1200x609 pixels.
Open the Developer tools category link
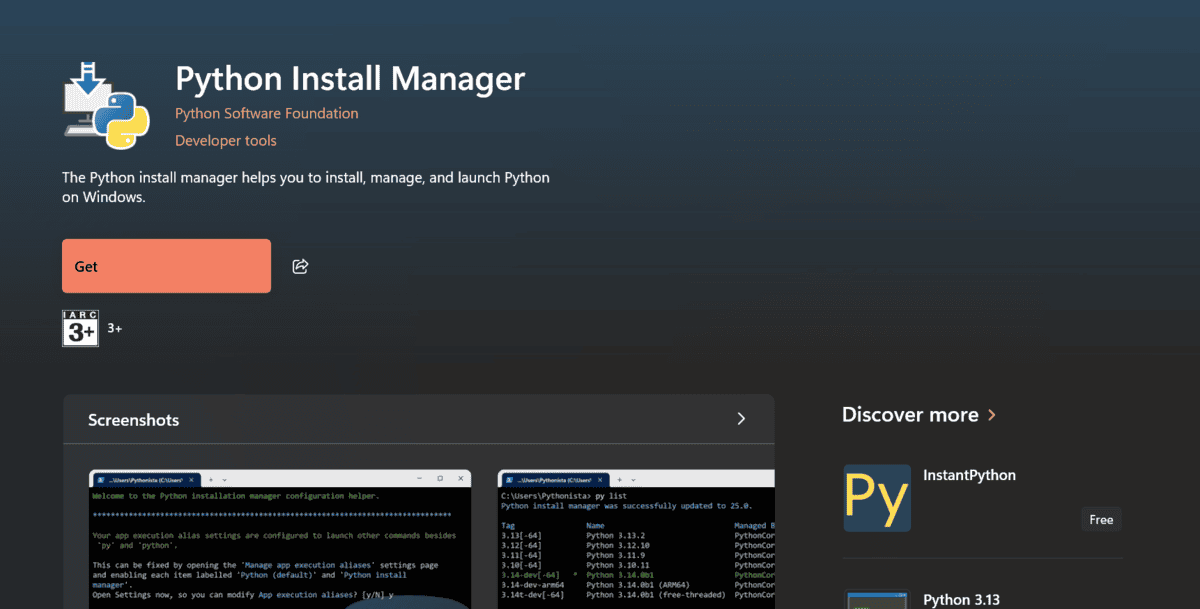click(x=226, y=141)
